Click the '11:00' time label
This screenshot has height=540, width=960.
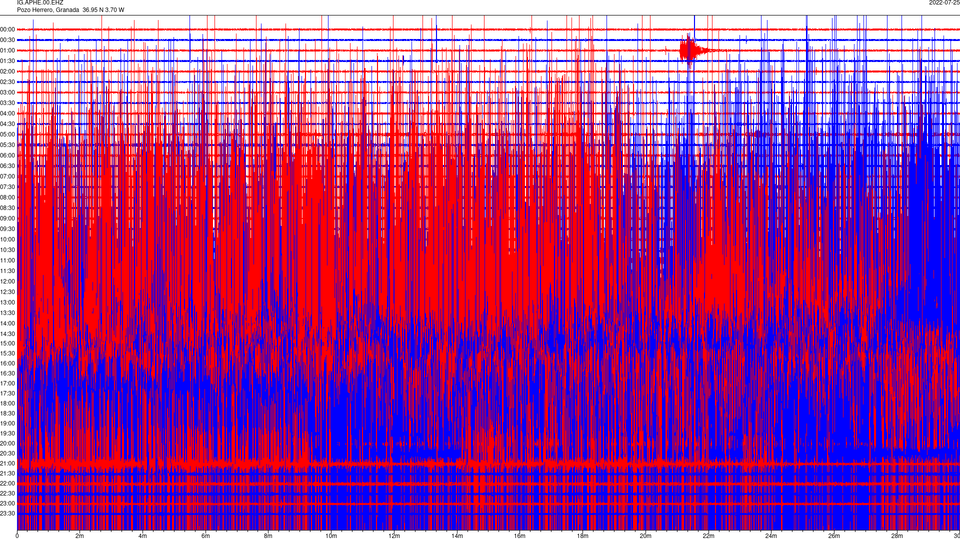click(7, 260)
